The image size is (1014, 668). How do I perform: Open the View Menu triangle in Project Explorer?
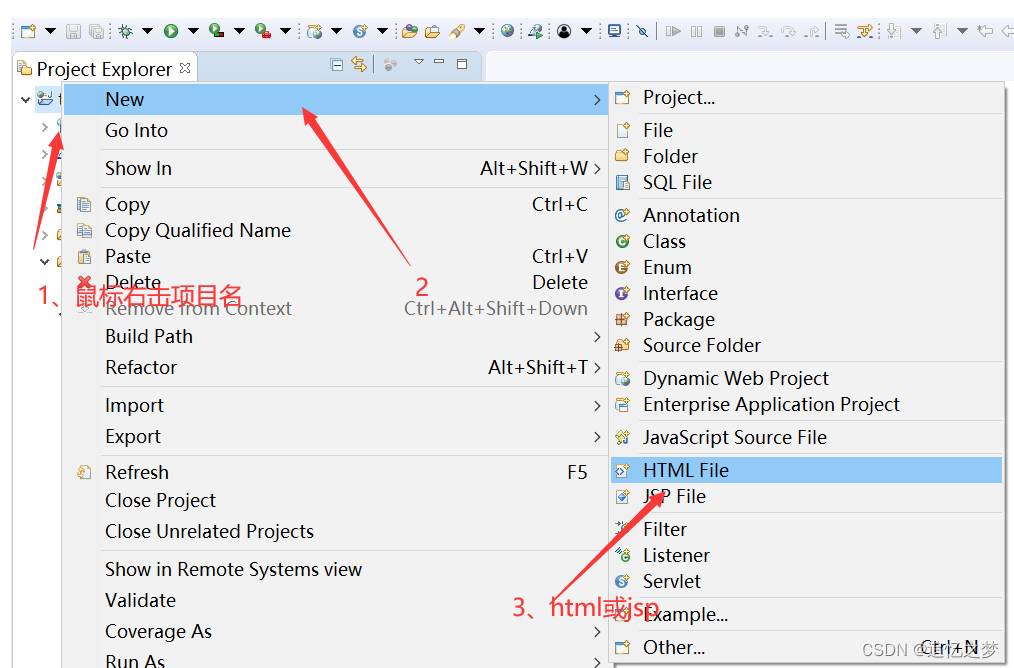tap(419, 62)
